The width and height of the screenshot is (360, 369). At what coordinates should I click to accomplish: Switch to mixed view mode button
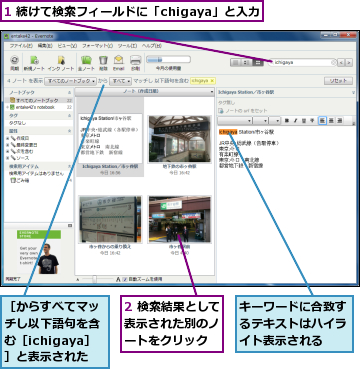tap(246, 62)
